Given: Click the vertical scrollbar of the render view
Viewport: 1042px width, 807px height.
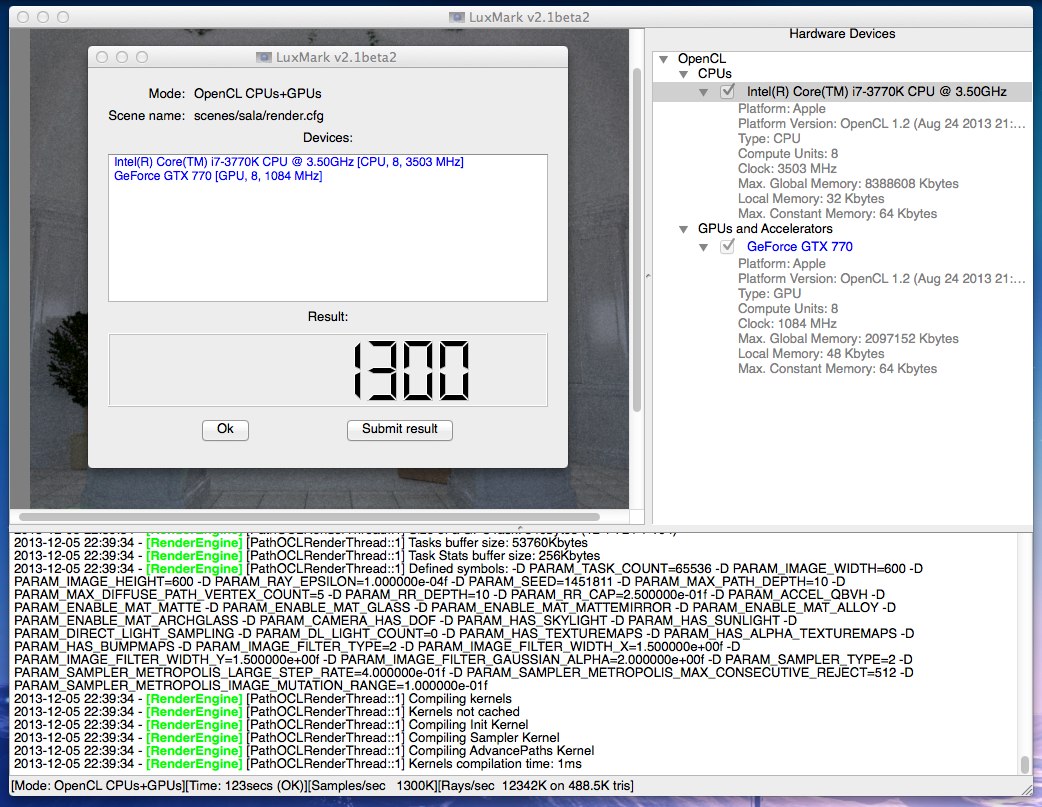Looking at the screenshot, I should [636, 239].
